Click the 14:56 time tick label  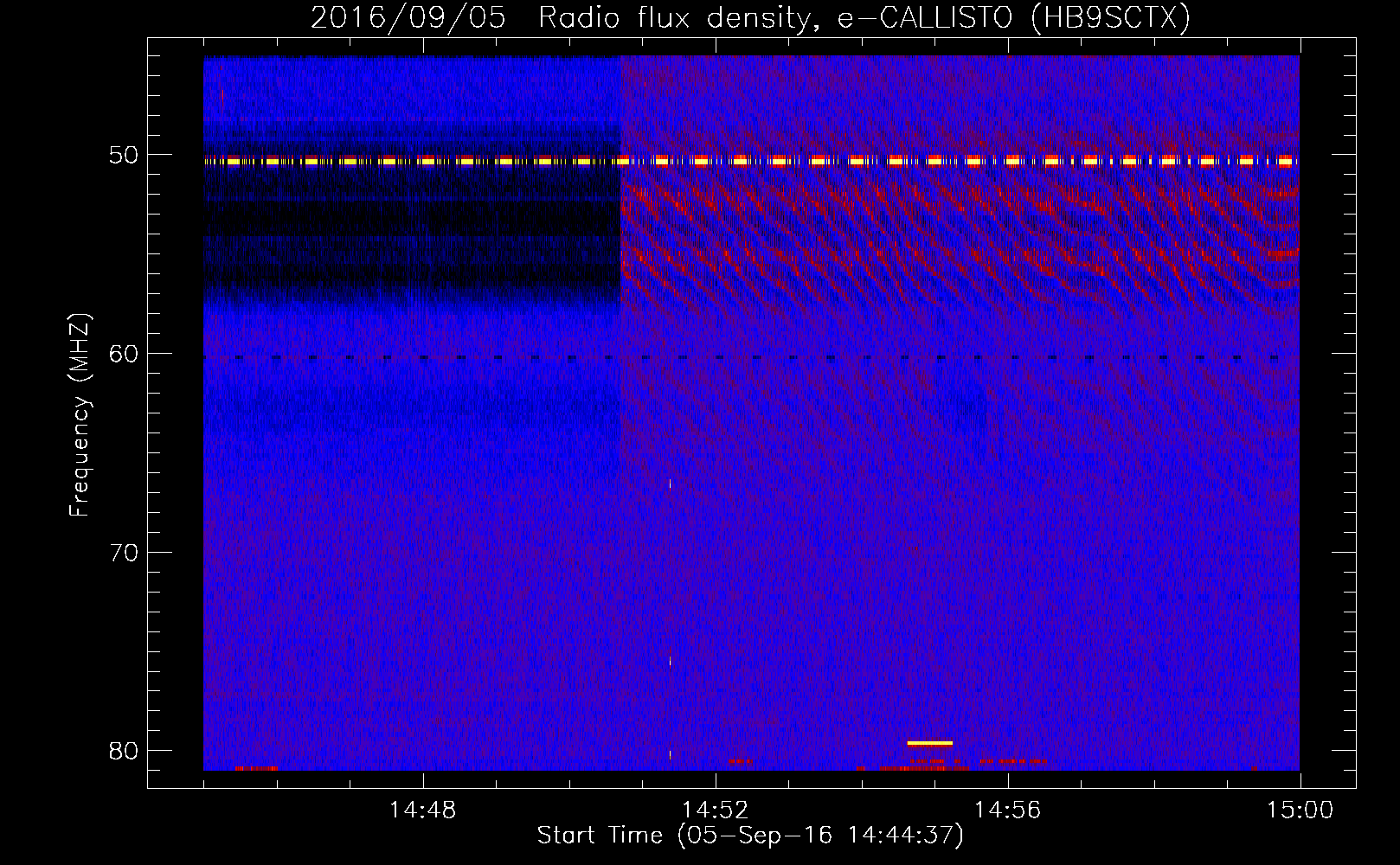(x=1007, y=811)
